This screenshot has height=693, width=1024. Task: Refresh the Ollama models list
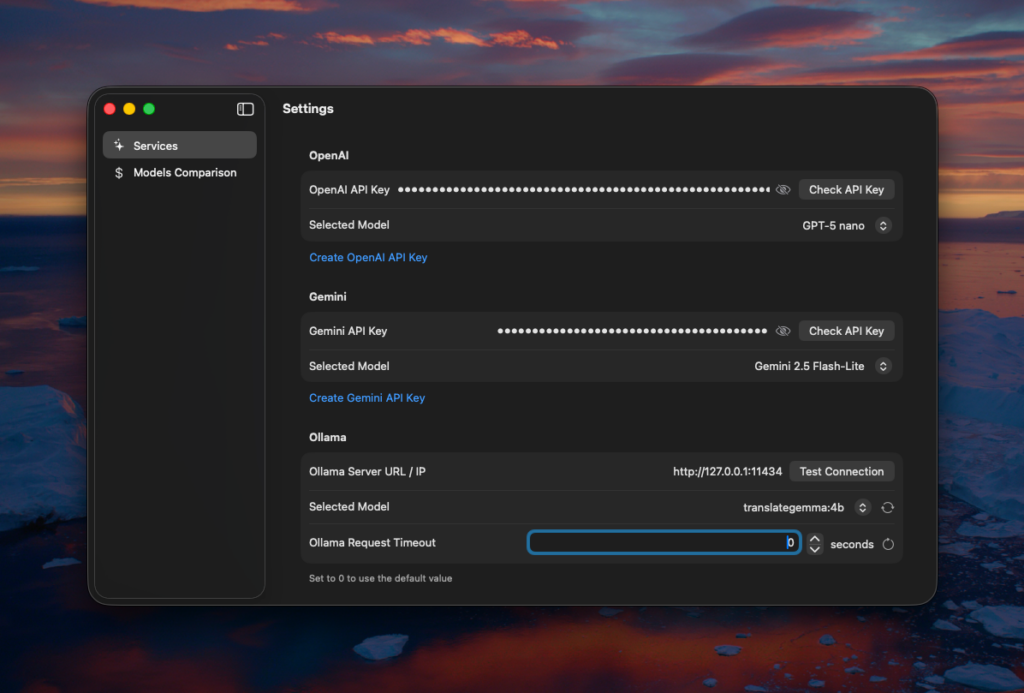887,508
